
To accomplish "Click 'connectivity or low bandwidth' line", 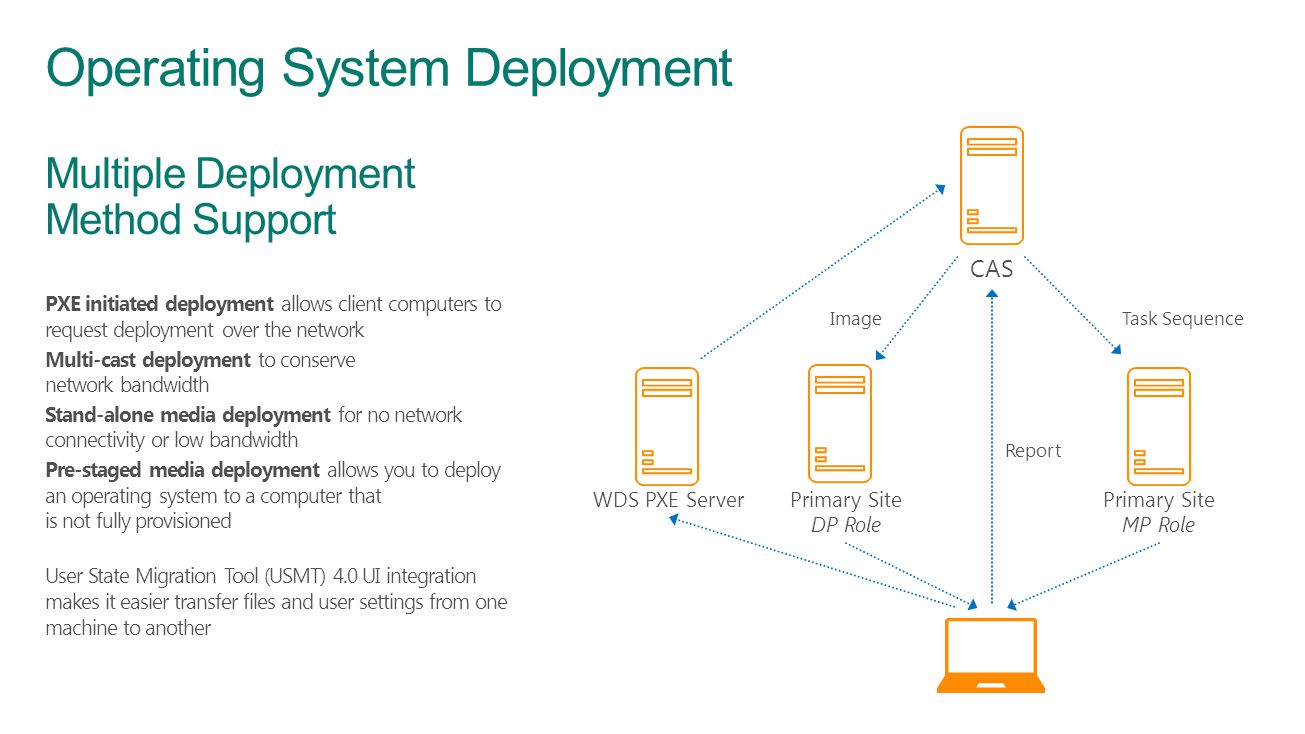I will (x=172, y=440).
